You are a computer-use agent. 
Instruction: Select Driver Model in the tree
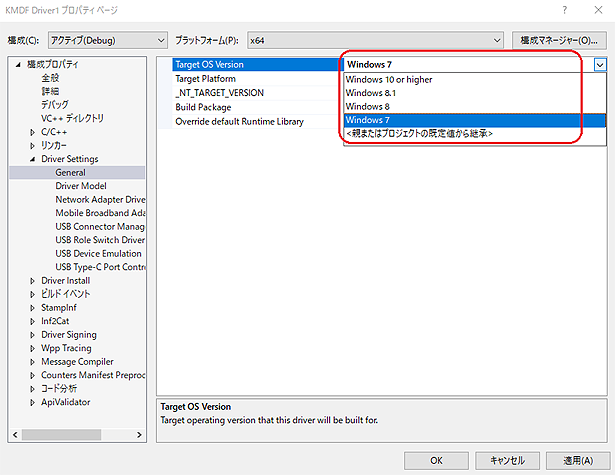(81, 186)
